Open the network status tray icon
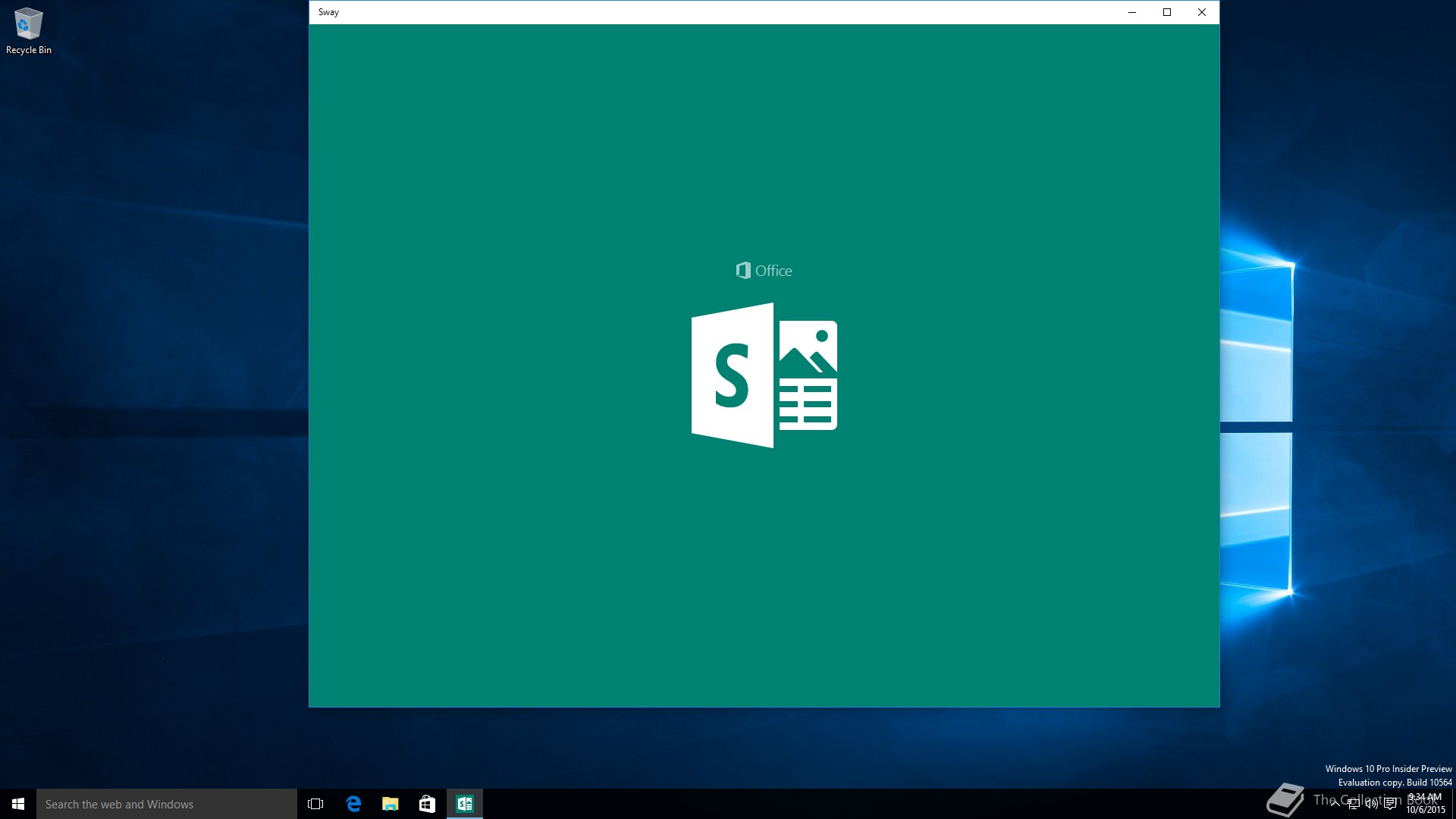 click(x=1354, y=804)
